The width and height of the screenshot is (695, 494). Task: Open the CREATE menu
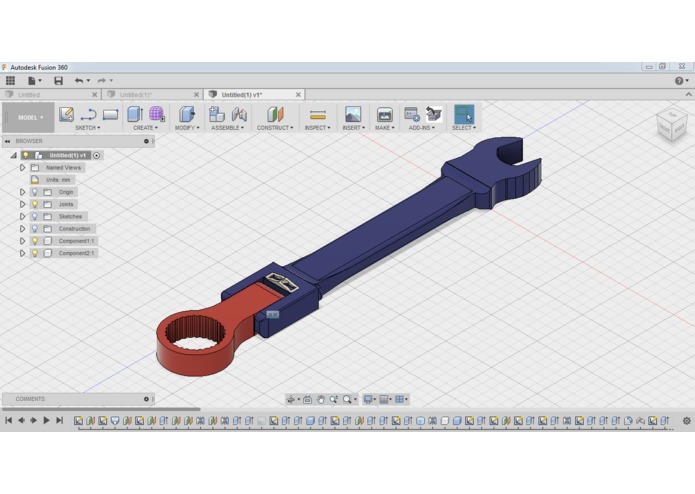tap(145, 128)
